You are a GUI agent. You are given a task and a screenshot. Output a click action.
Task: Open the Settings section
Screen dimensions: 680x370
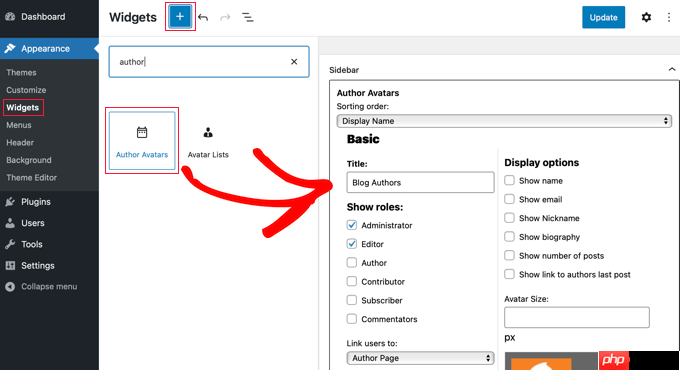point(38,265)
